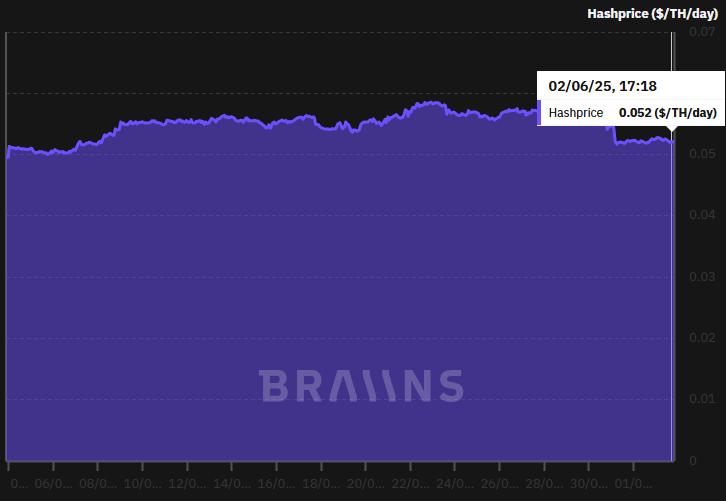Viewport: 726px width, 501px height.
Task: Click the 0.01 y-axis value label
Action: point(703,399)
